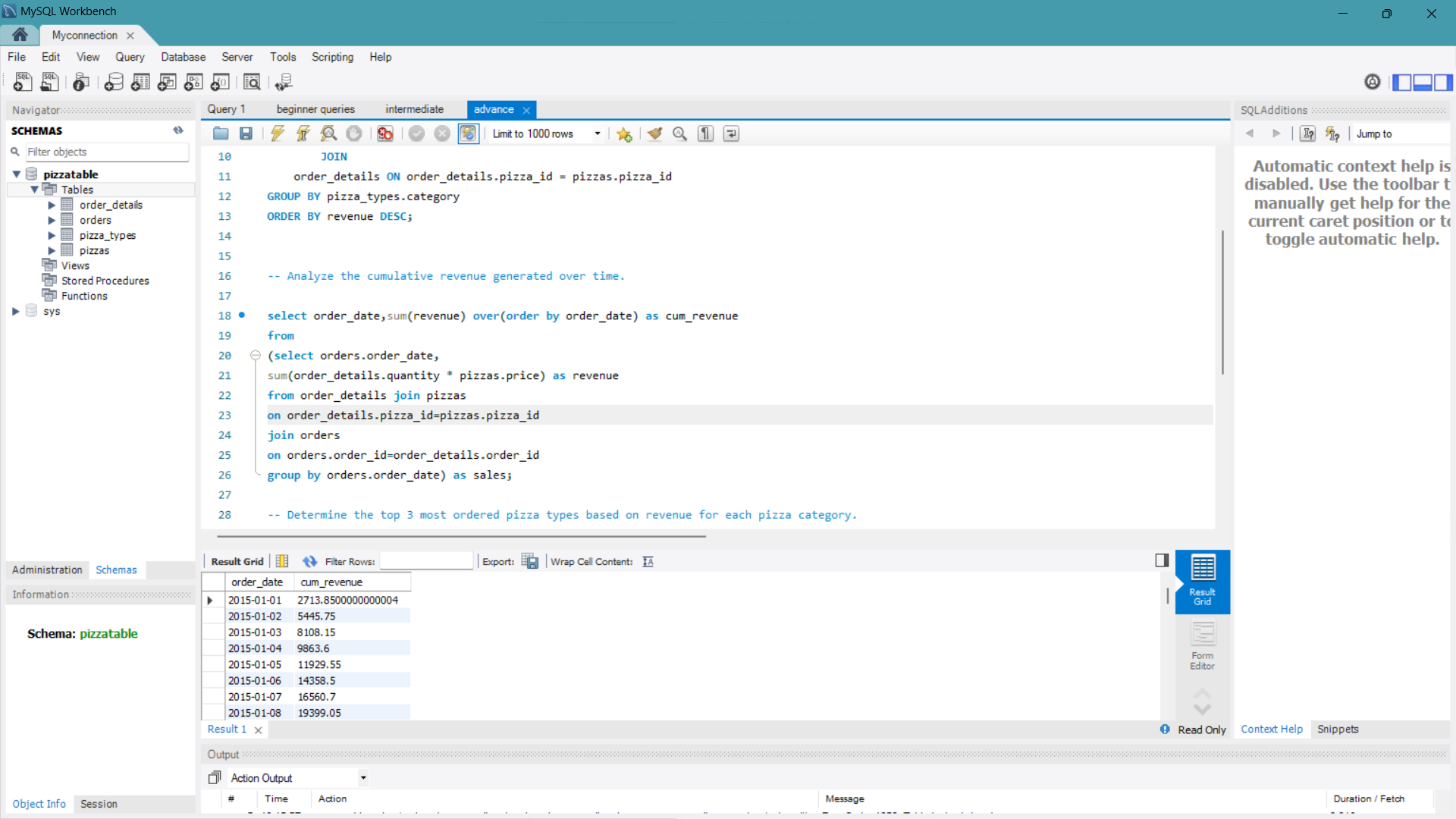This screenshot has width=1456, height=819.
Task: Toggle wrap cell content
Action: click(x=648, y=561)
